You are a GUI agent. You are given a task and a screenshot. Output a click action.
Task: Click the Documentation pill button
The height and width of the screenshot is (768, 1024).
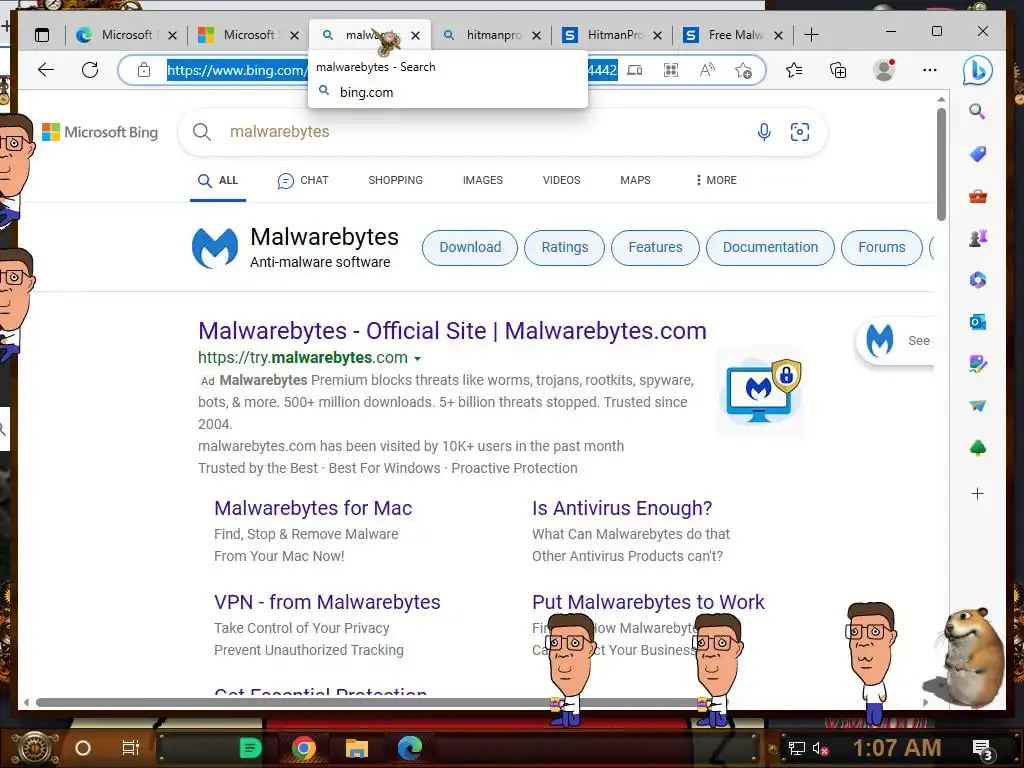click(770, 248)
